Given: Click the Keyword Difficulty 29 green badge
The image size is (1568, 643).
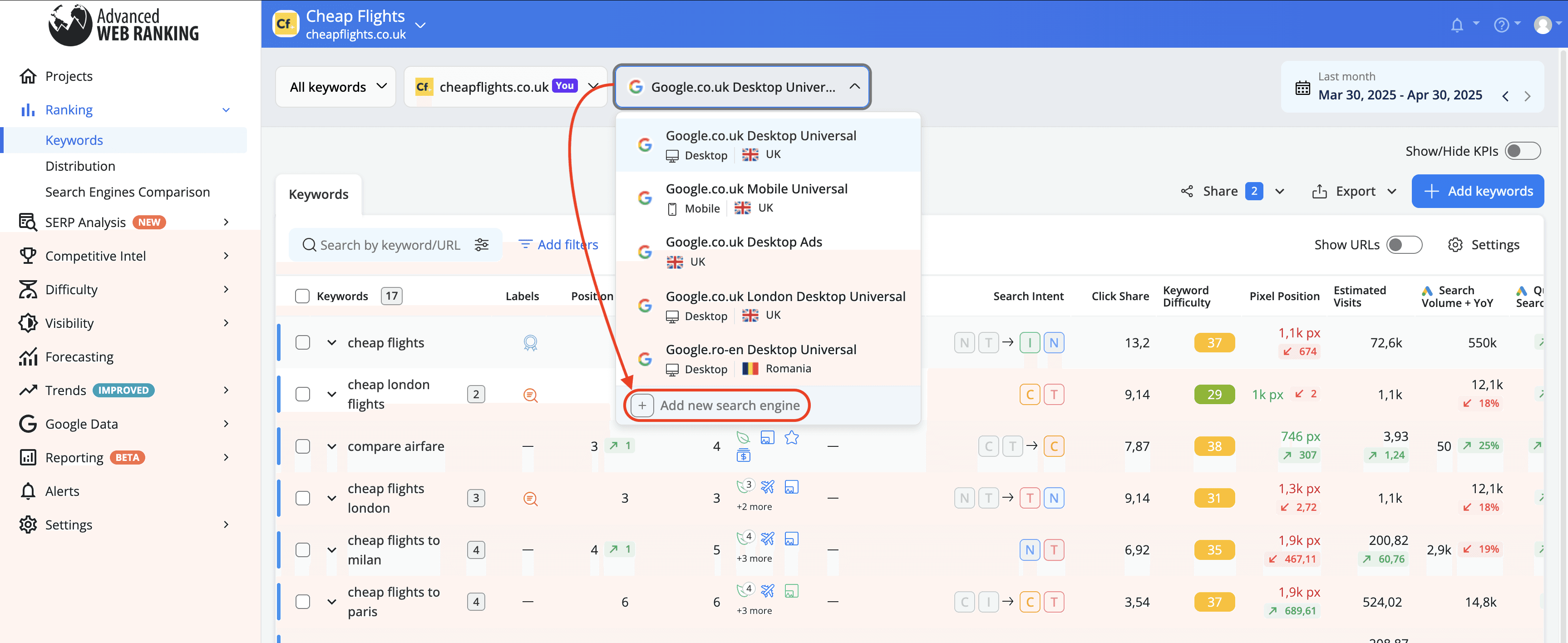Looking at the screenshot, I should pos(1214,395).
